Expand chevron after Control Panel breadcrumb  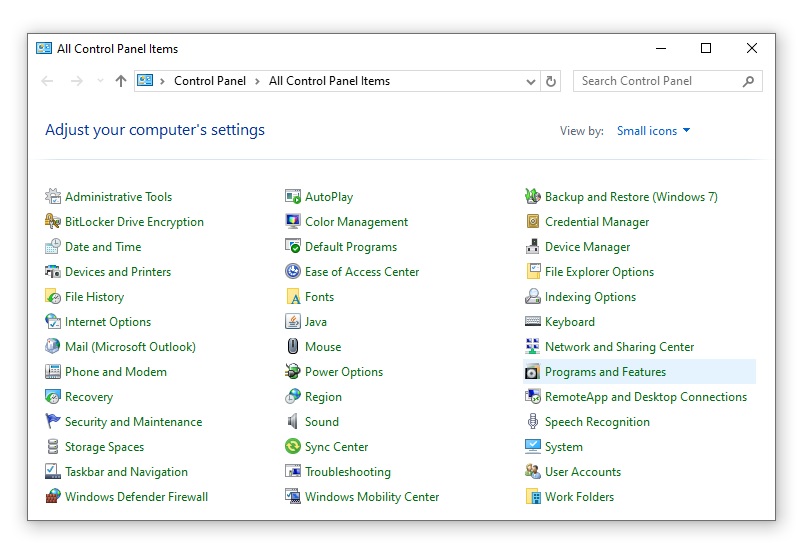[257, 81]
